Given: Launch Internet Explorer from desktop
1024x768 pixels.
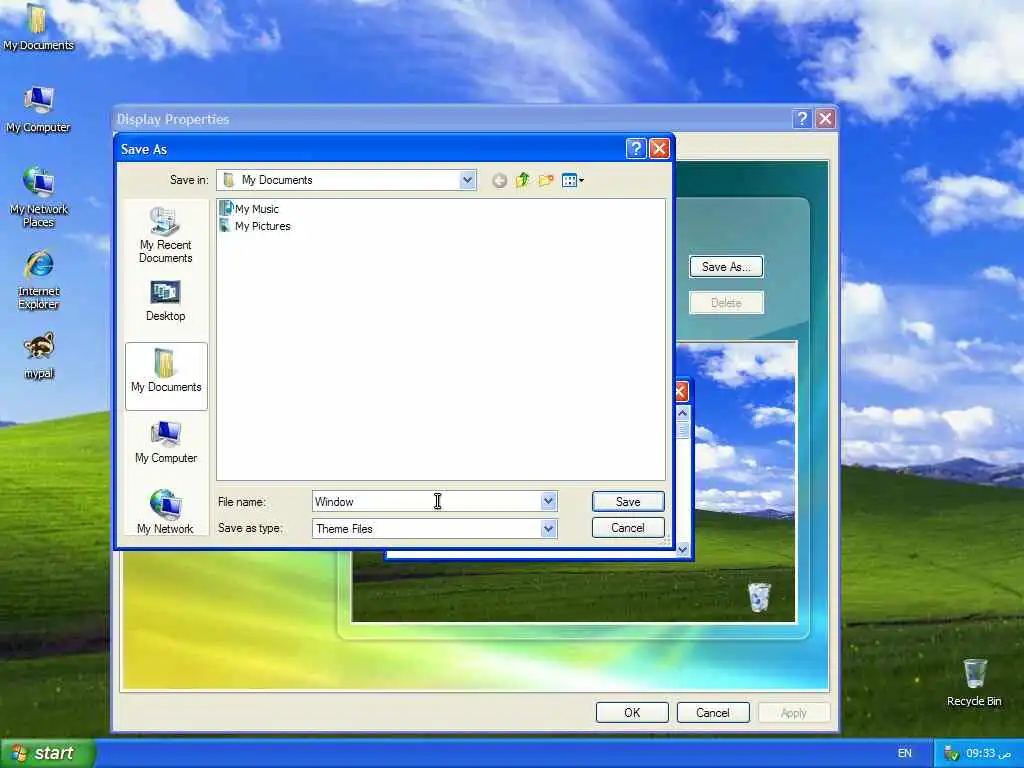Looking at the screenshot, I should click(x=39, y=280).
